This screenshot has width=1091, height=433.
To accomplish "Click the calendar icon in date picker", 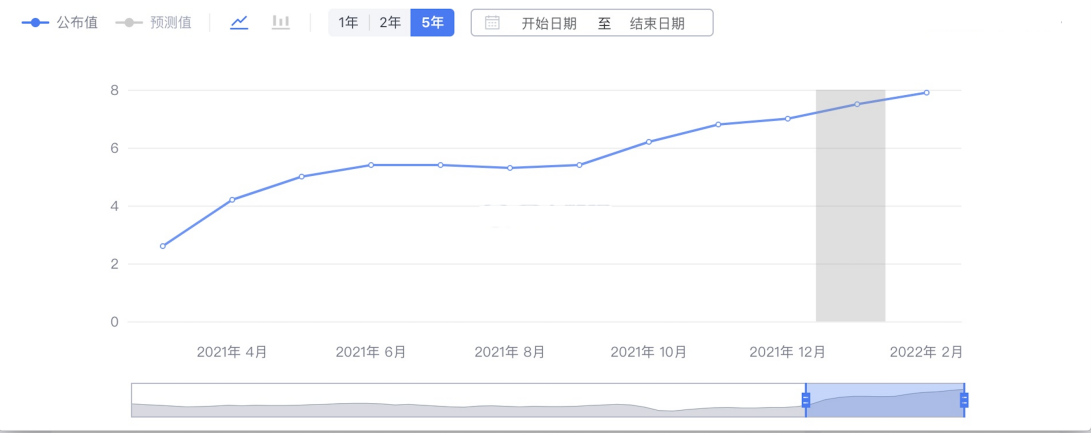I will click(x=492, y=23).
